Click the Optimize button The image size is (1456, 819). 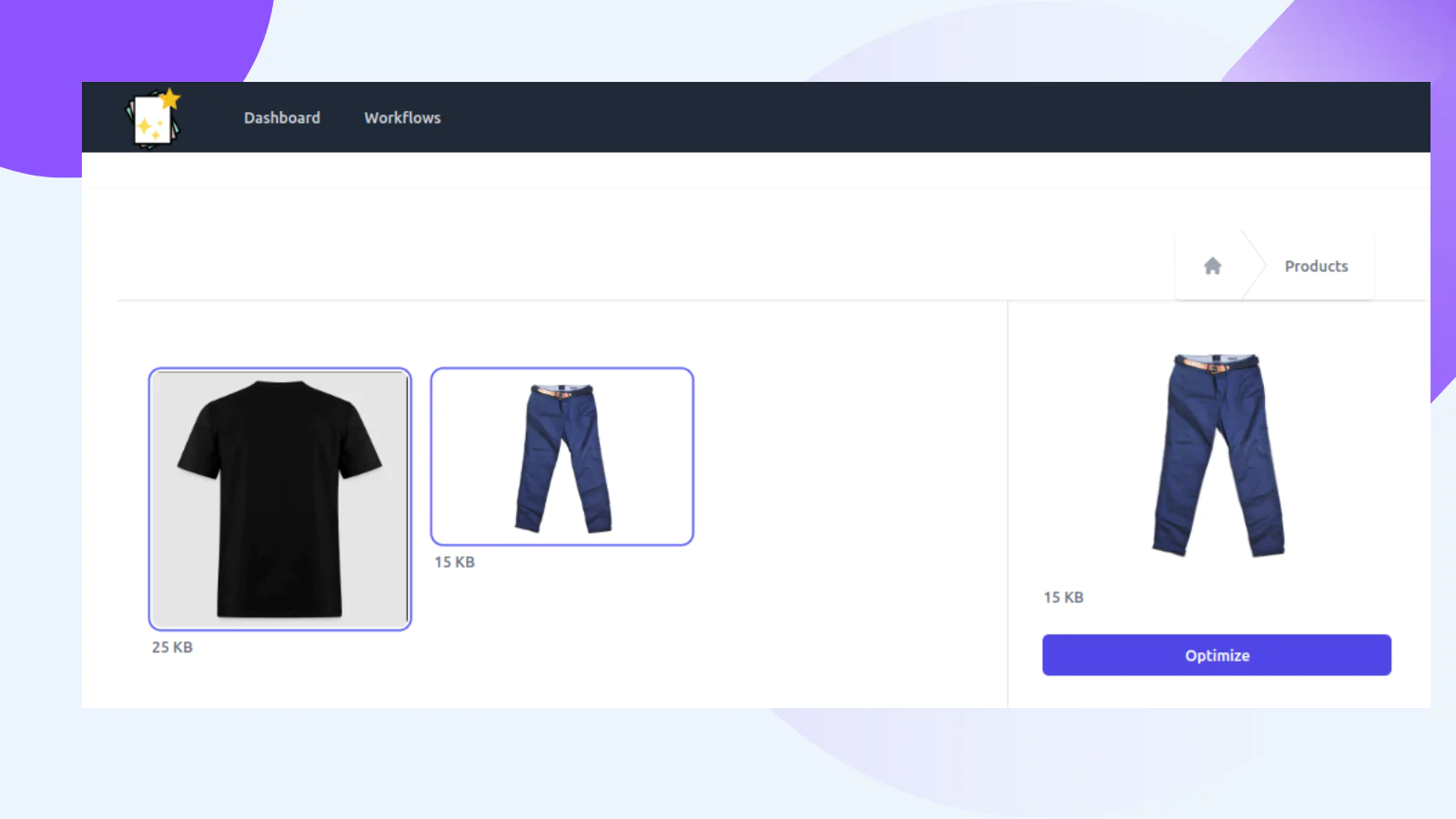(1217, 655)
